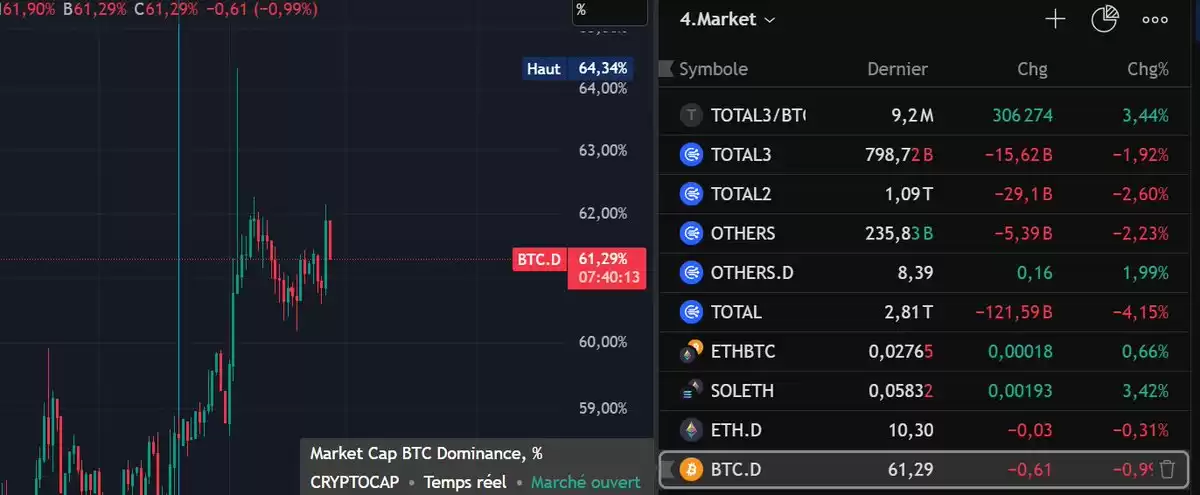The width and height of the screenshot is (1200, 495).
Task: Click the Haut 64,34% high price label
Action: (x=579, y=69)
